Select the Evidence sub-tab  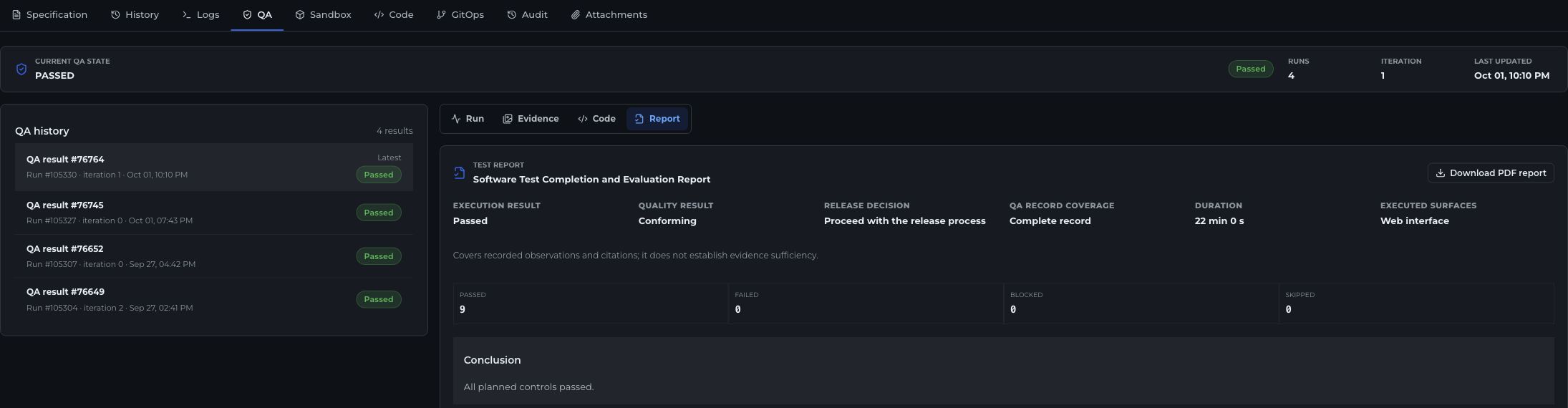click(531, 119)
